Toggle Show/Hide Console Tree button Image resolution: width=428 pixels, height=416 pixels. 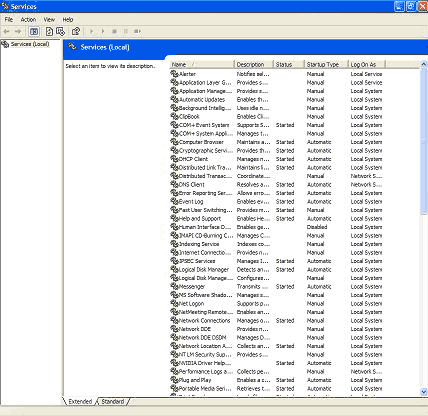(34, 31)
